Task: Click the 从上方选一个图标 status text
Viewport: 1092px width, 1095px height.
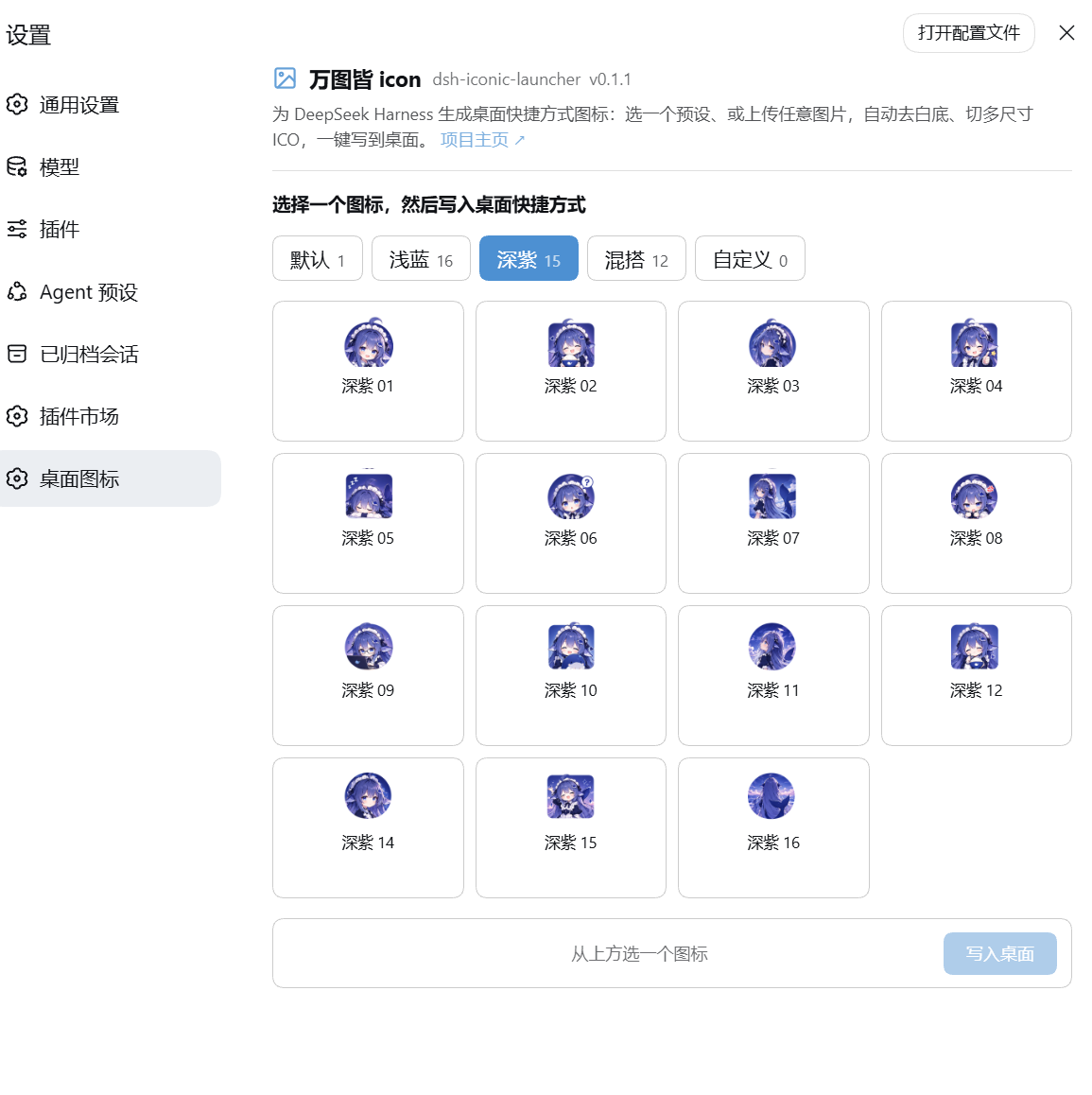Action: click(639, 953)
